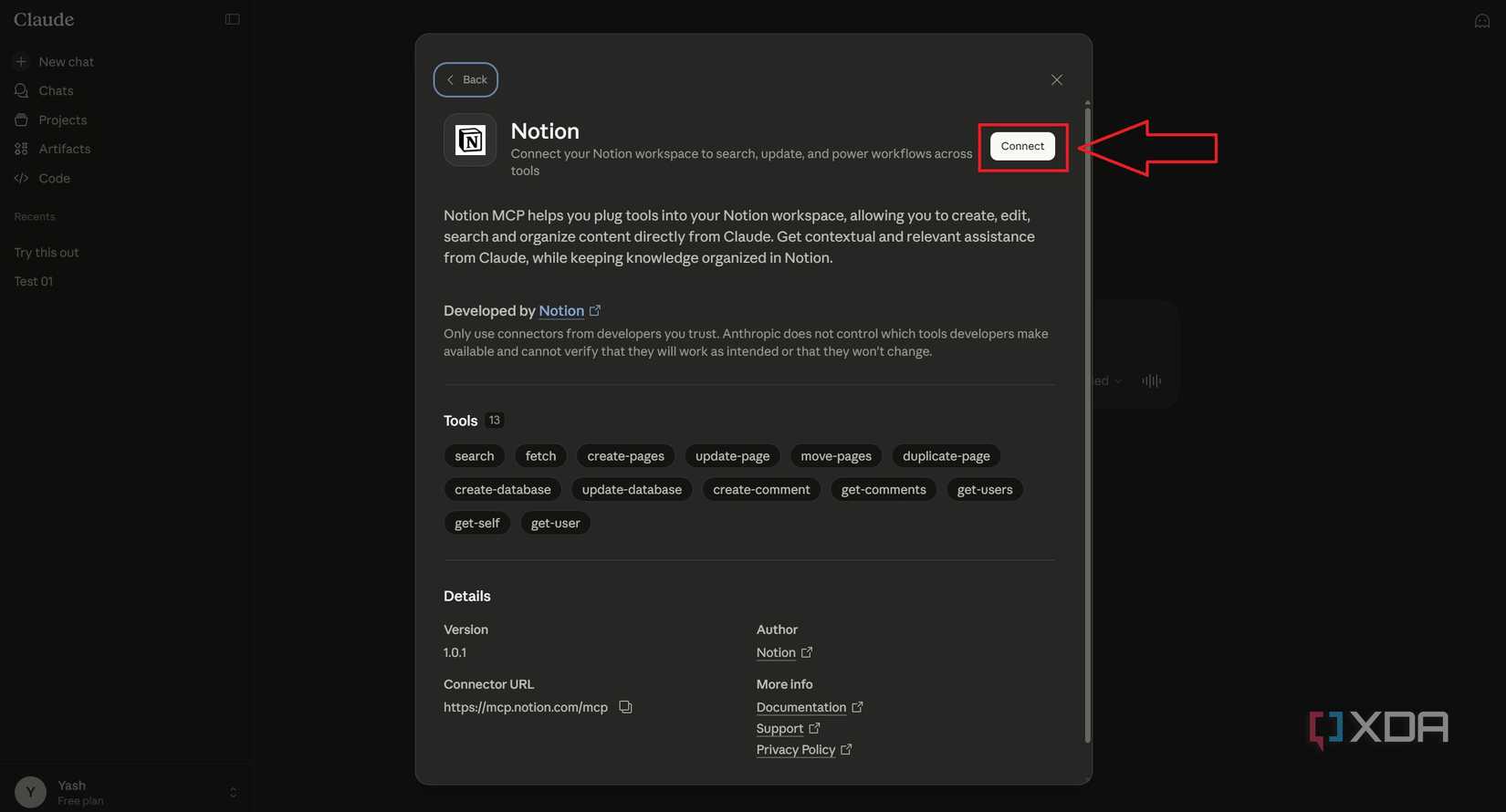Click the 'move-pages' tool chip
This screenshot has width=1506, height=812.
tap(836, 456)
